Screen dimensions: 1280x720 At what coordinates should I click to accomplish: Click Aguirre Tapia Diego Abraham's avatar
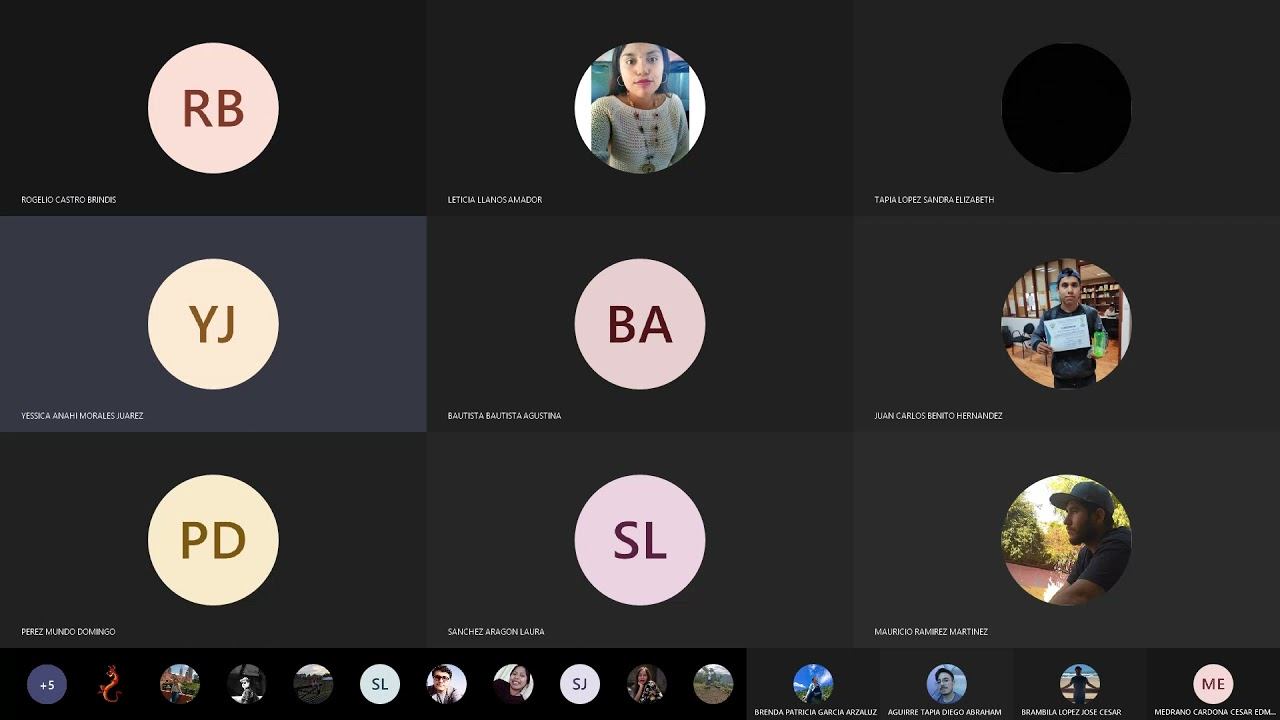[946, 684]
